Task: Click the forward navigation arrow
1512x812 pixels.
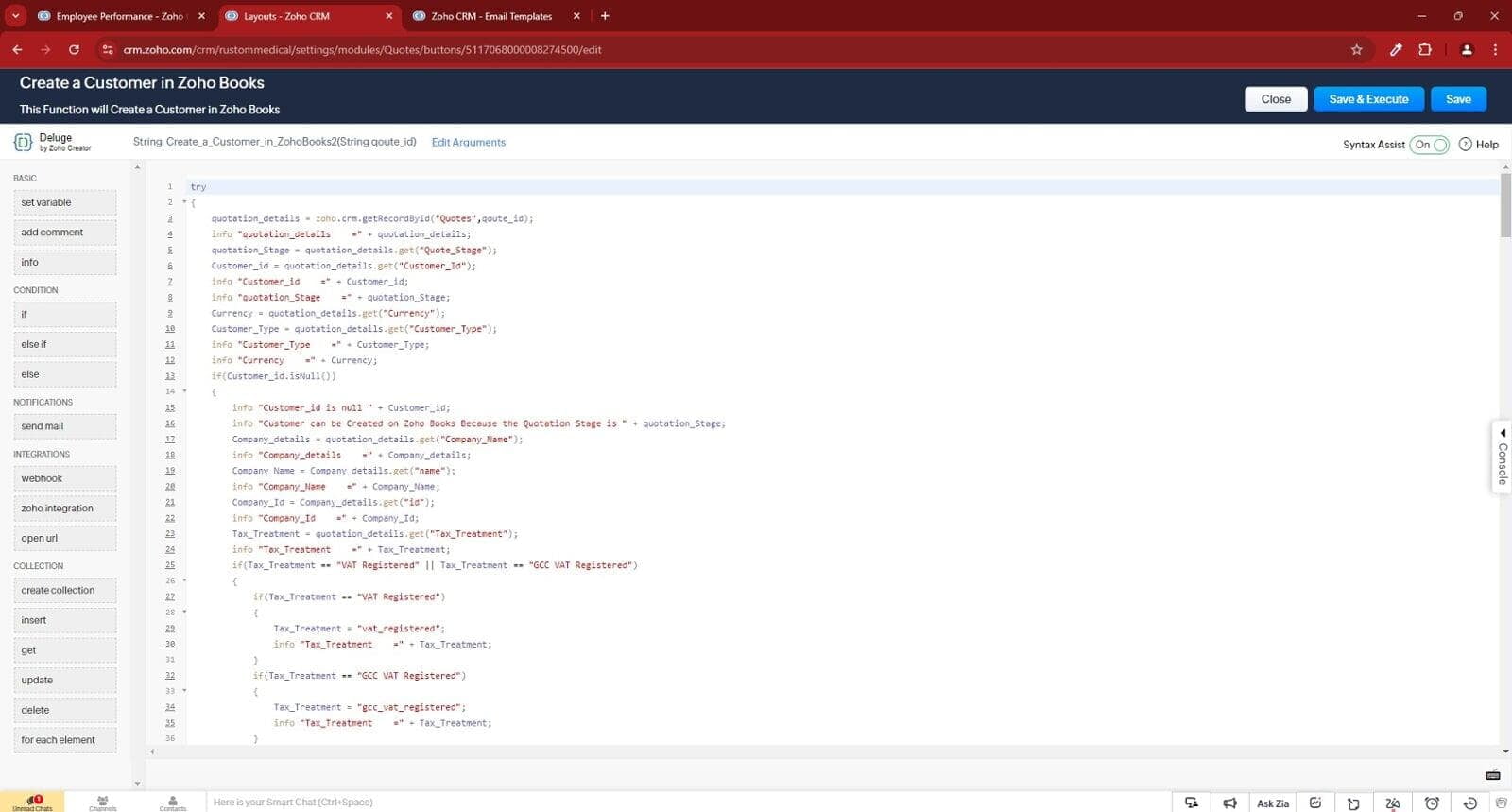Action: click(45, 49)
